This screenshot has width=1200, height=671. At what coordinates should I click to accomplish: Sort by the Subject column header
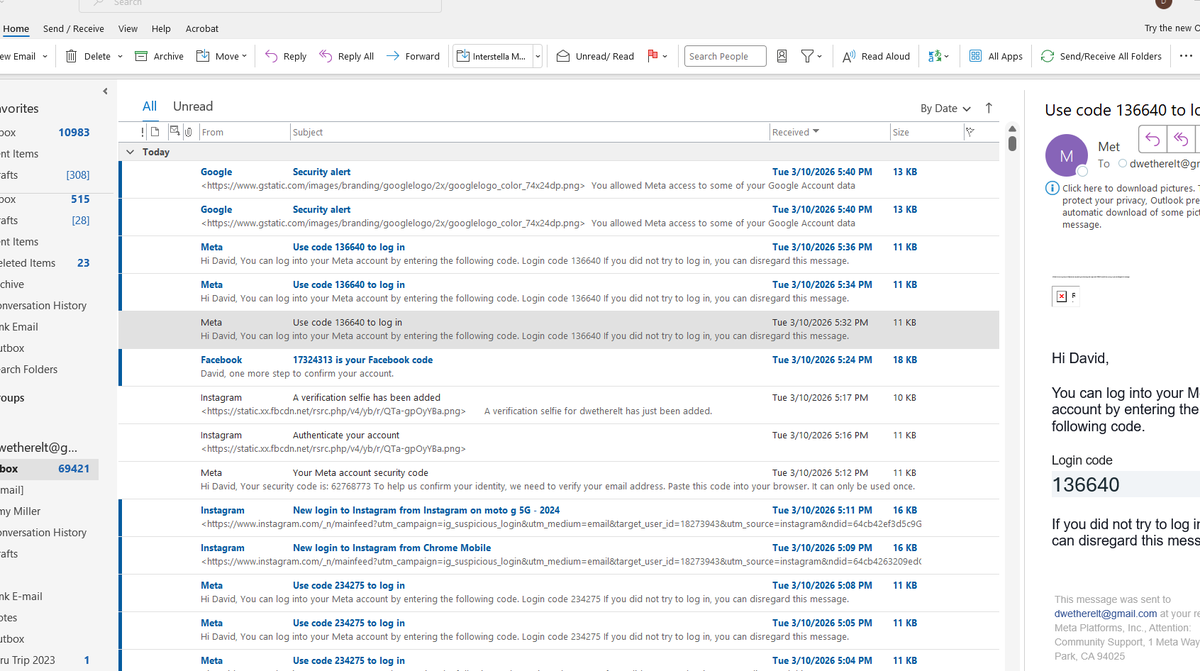[529, 132]
